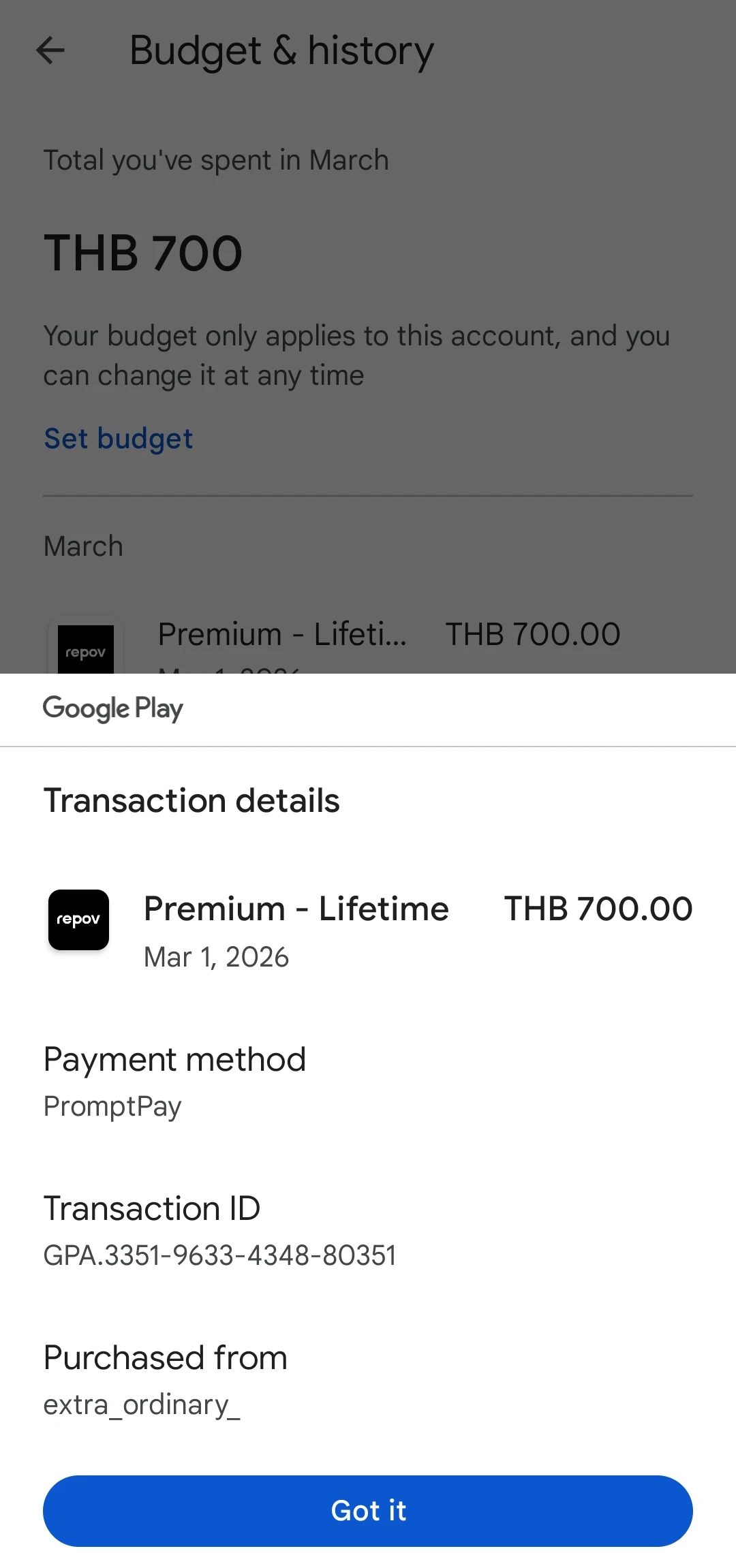Tap the THB 700 monthly total
This screenshot has width=736, height=1568.
tap(143, 253)
